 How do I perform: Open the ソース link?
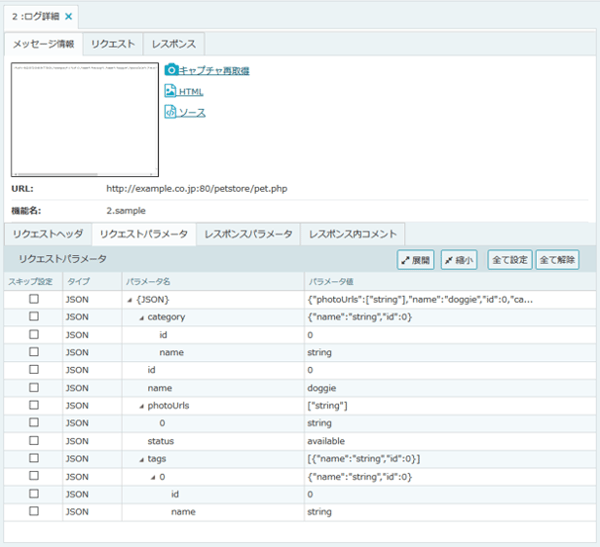[192, 113]
